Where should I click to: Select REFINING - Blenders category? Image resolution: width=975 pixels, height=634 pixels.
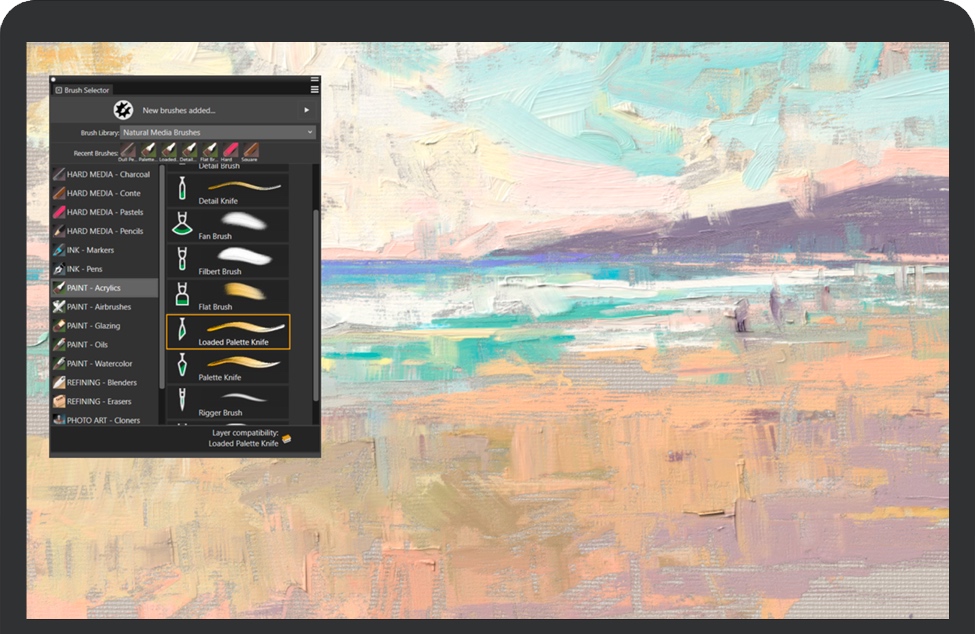(104, 382)
